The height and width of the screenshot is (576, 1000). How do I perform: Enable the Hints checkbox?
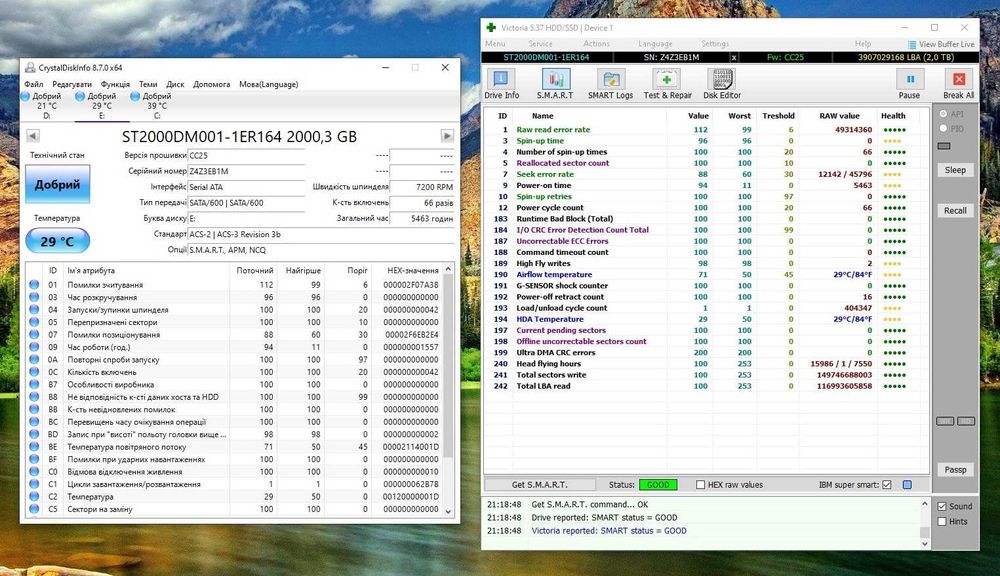(942, 521)
